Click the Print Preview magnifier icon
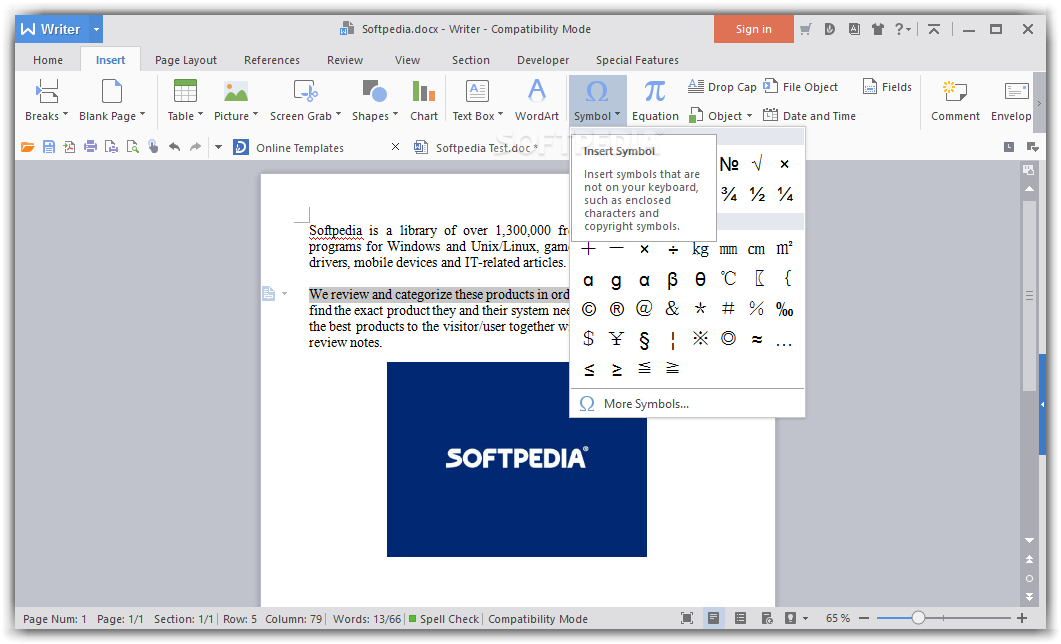The image size is (1061, 644). coord(133,147)
